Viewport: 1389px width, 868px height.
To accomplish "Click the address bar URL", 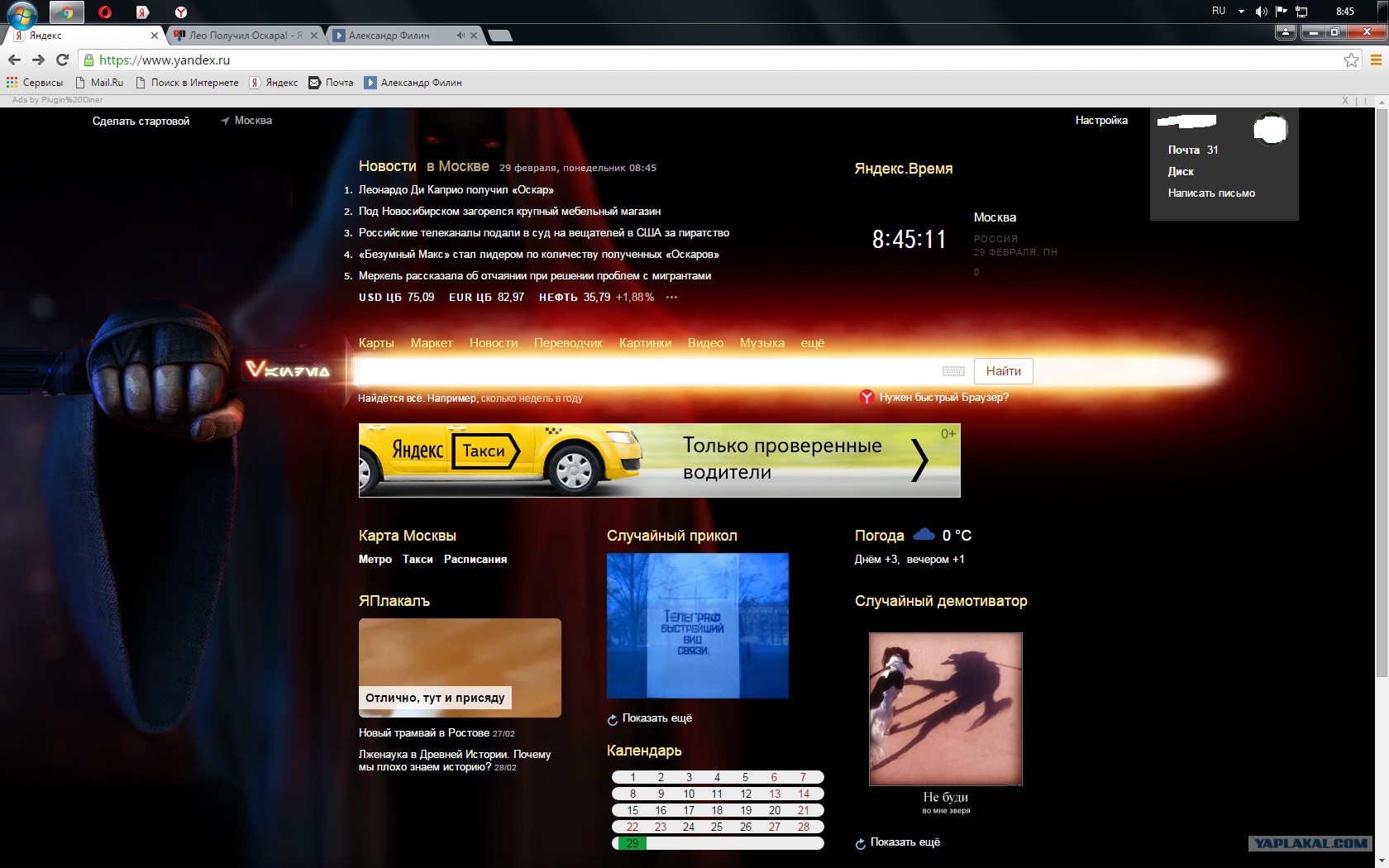I will point(165,60).
